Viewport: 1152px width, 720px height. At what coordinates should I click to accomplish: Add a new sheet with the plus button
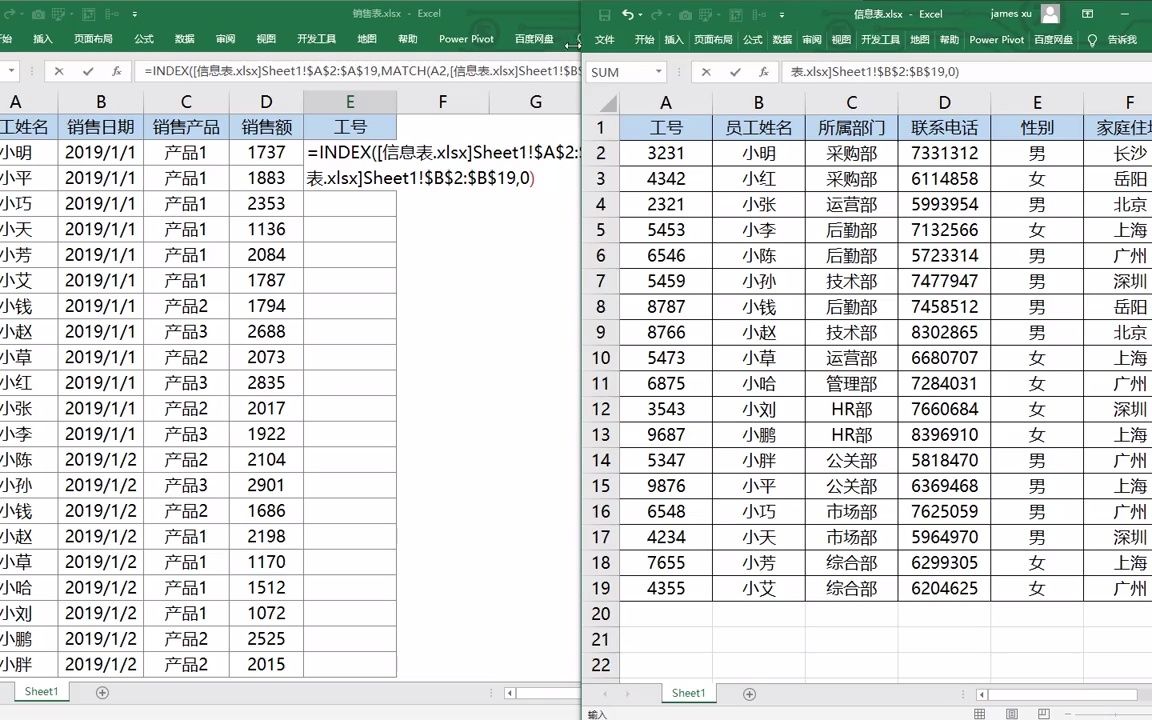pos(749,693)
